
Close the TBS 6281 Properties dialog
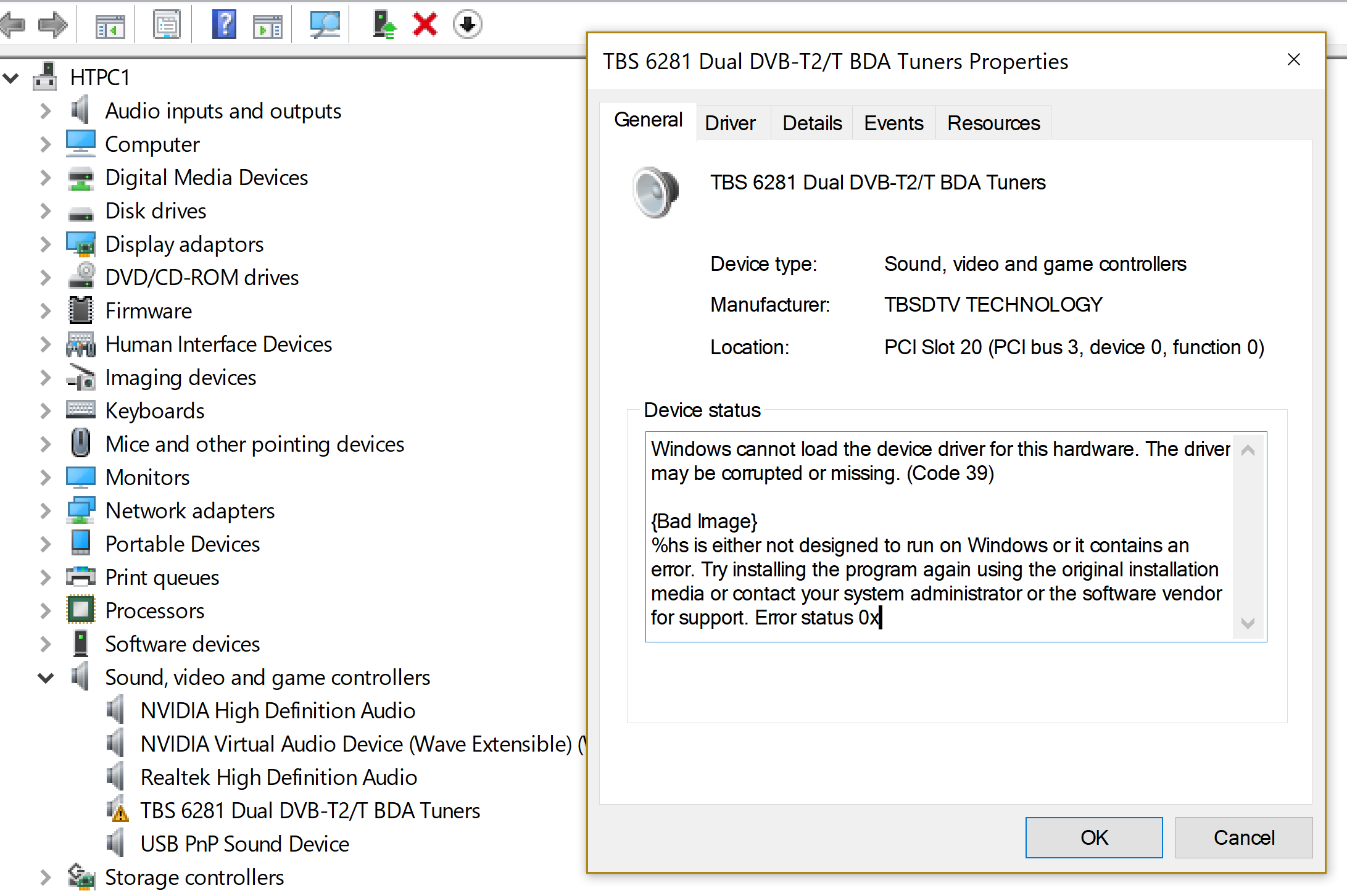[x=1294, y=60]
